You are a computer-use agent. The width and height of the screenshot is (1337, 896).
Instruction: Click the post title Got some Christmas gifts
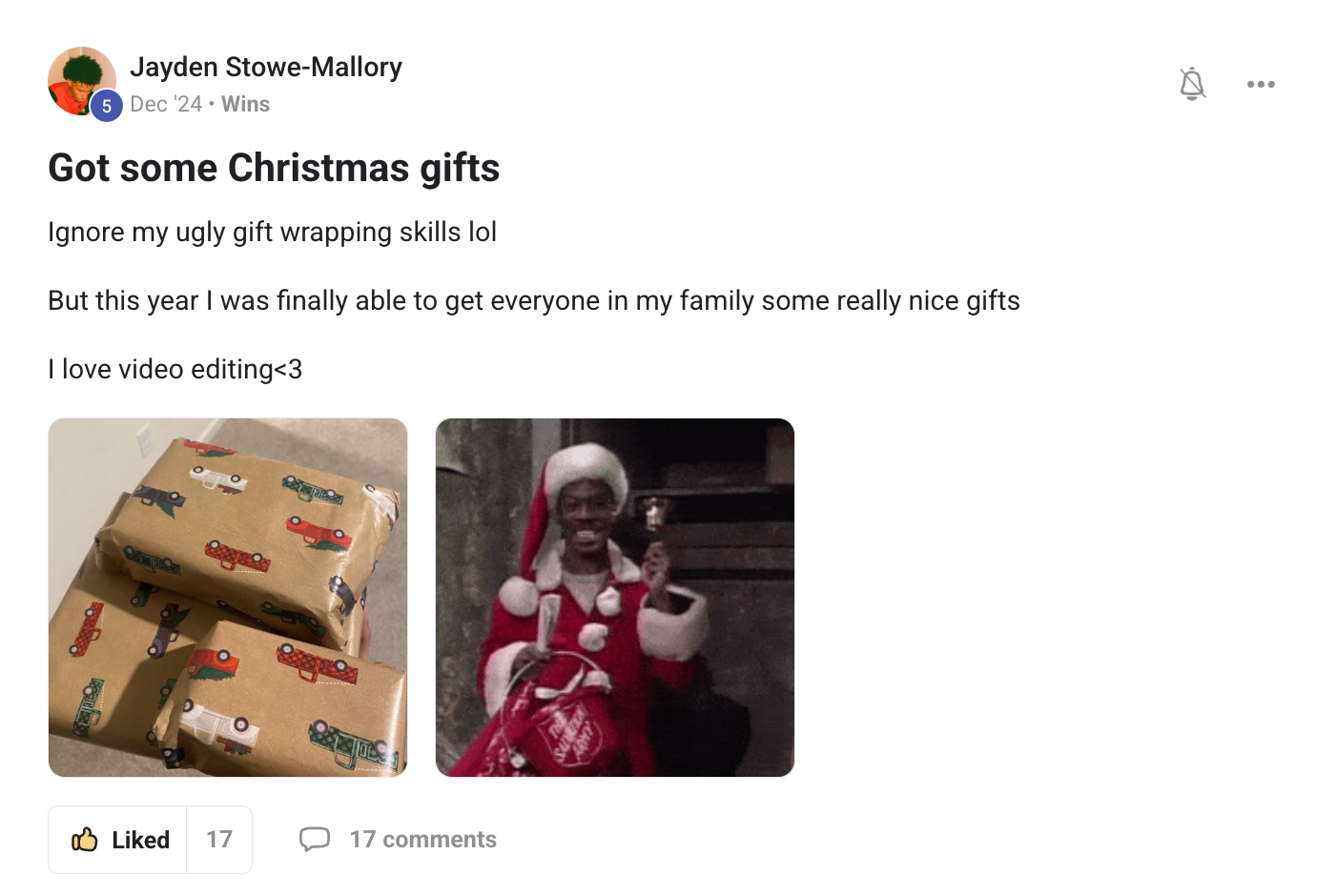[274, 168]
